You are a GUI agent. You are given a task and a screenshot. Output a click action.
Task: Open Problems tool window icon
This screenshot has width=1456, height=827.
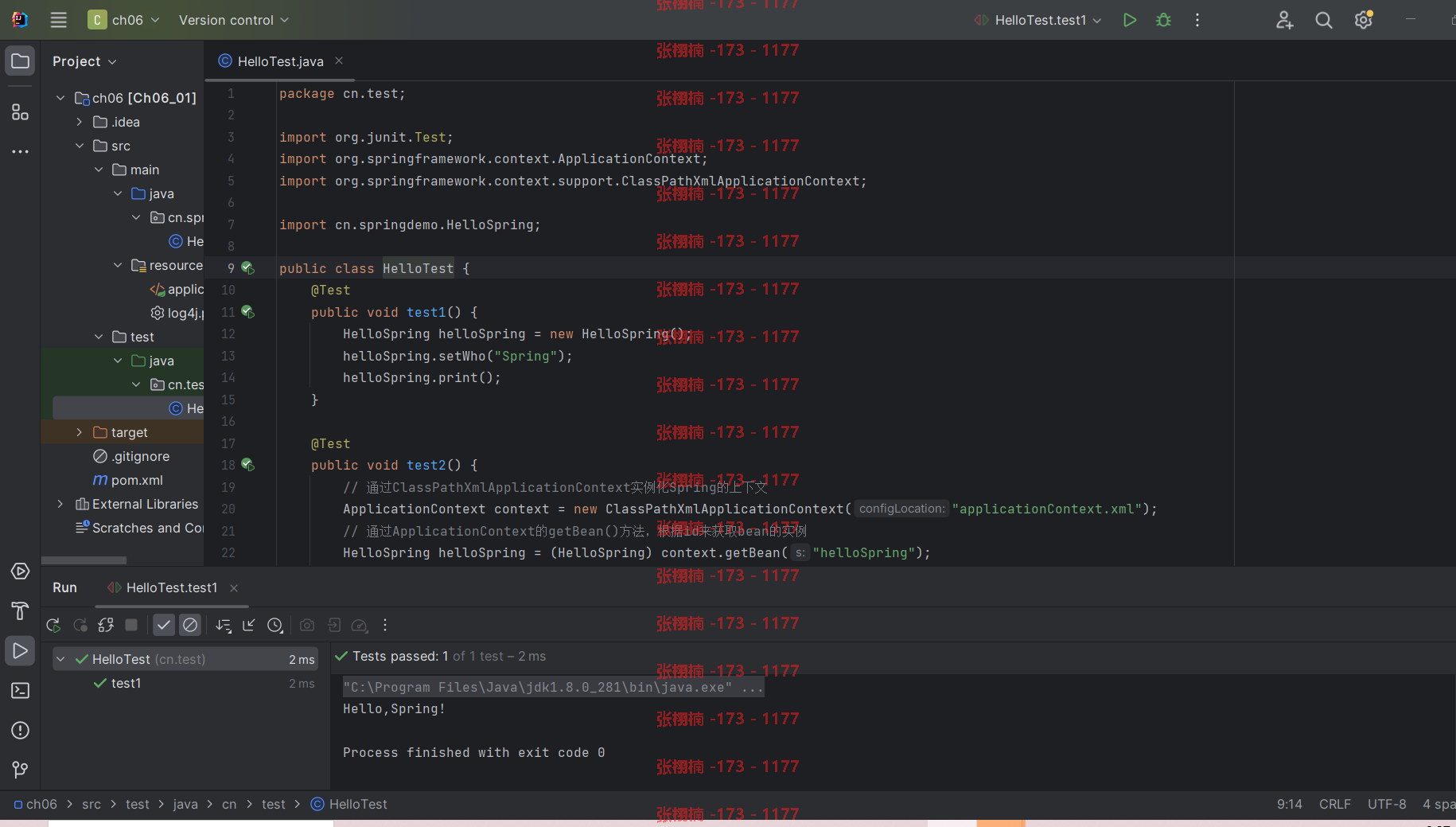[20, 731]
